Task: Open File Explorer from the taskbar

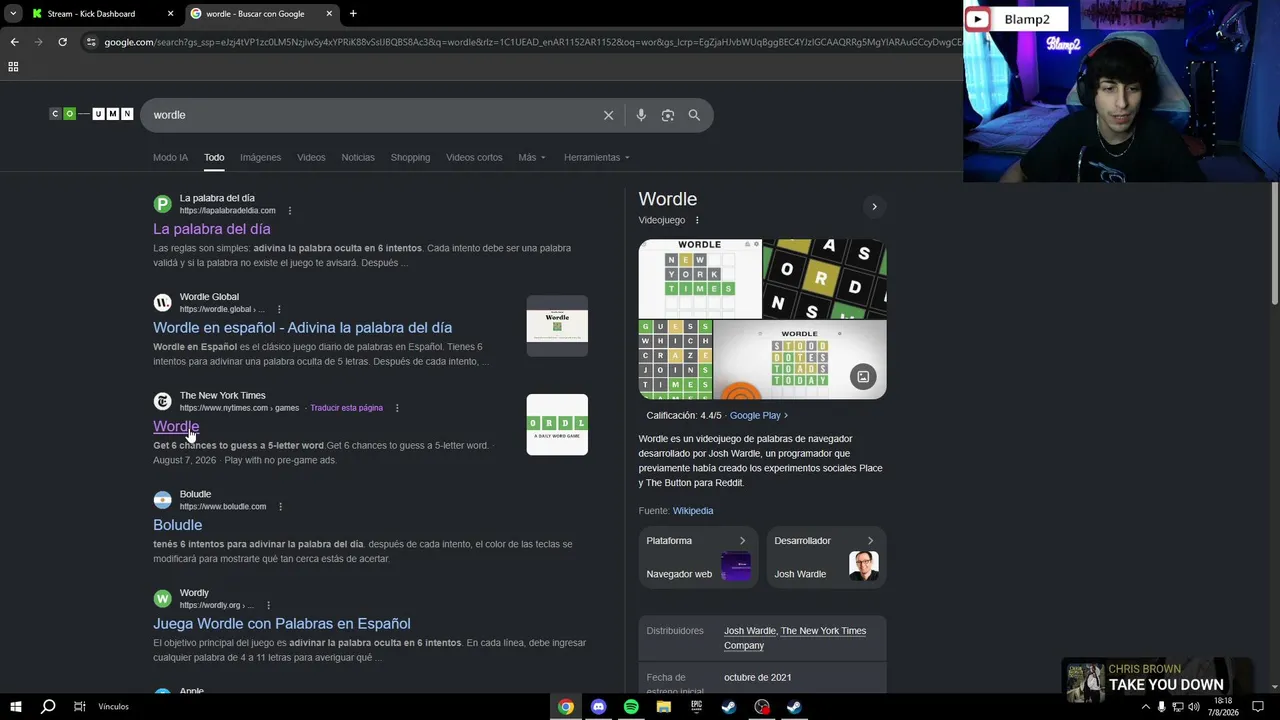Action: [663, 707]
